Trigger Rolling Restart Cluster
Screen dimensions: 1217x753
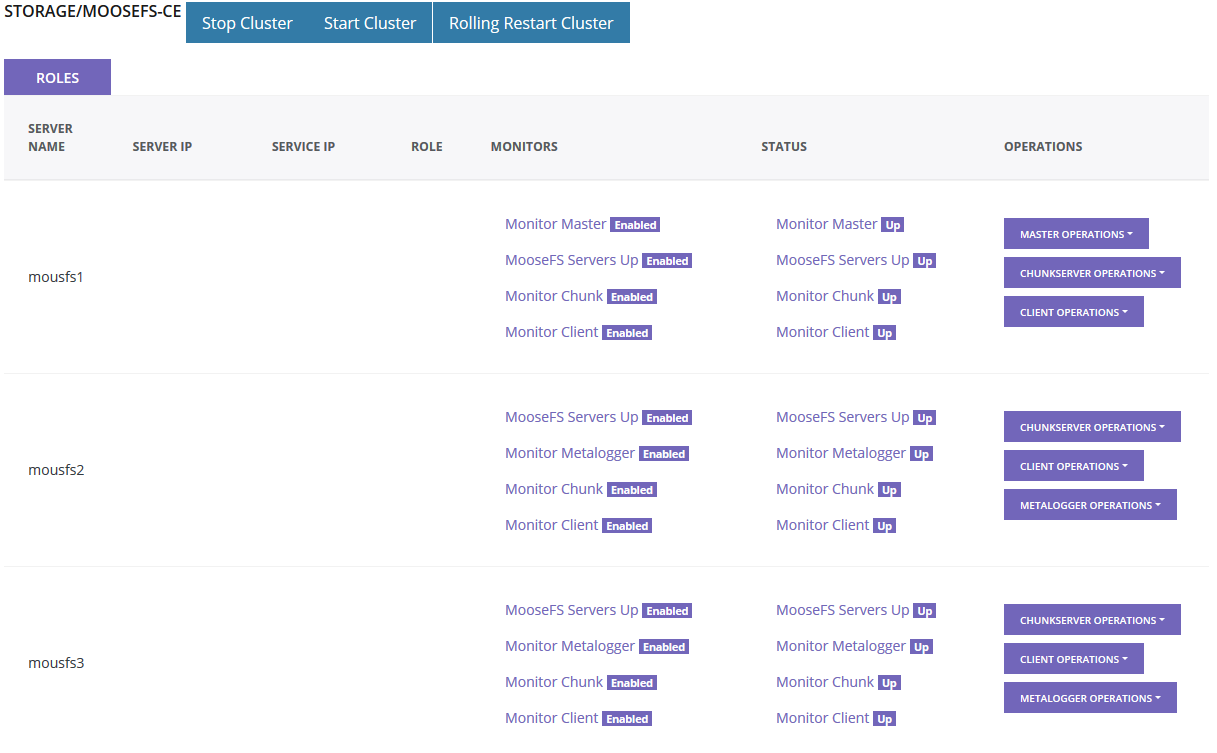pos(531,23)
